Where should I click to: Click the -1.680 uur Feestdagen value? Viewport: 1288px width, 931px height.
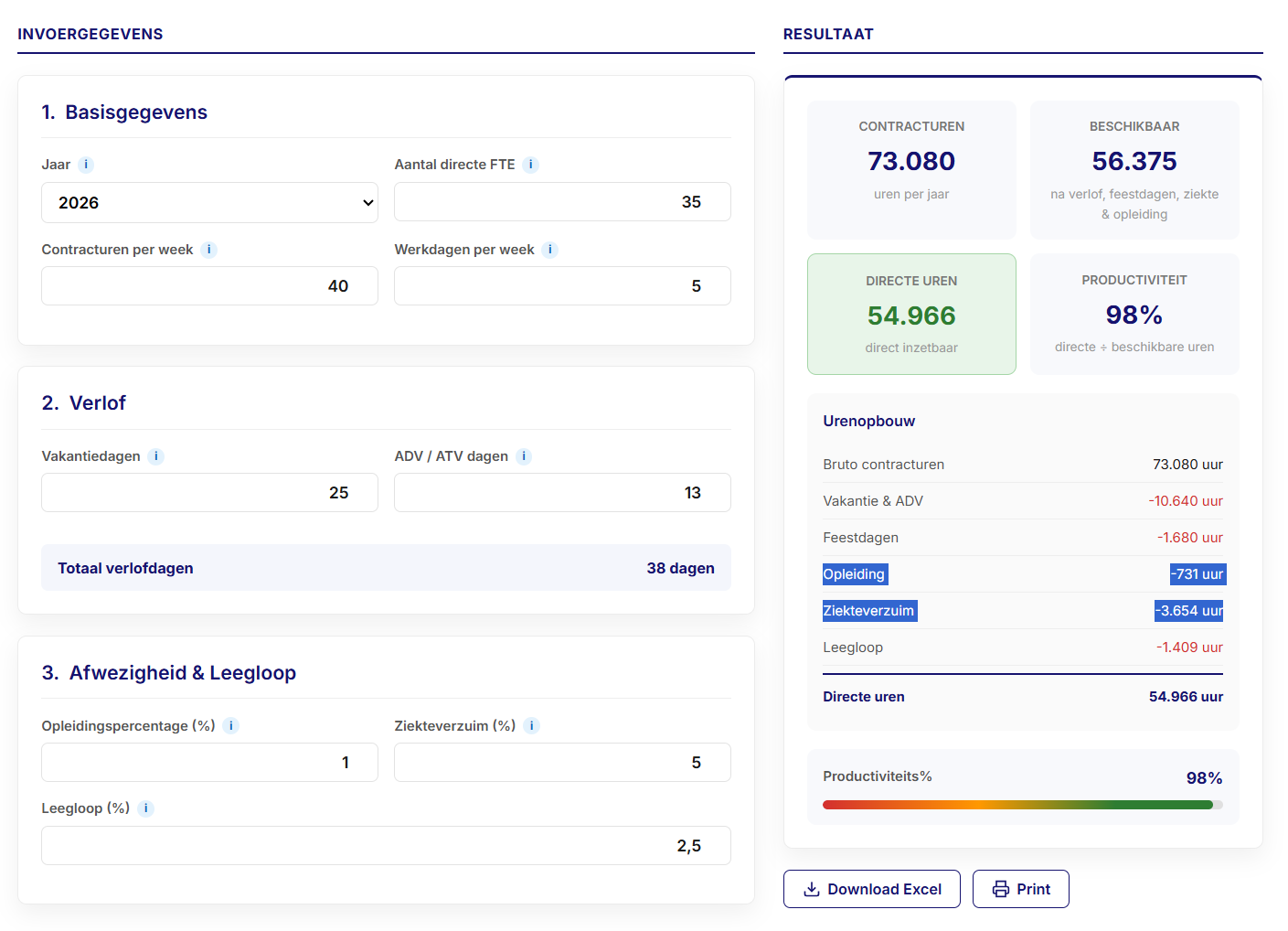tap(1190, 538)
